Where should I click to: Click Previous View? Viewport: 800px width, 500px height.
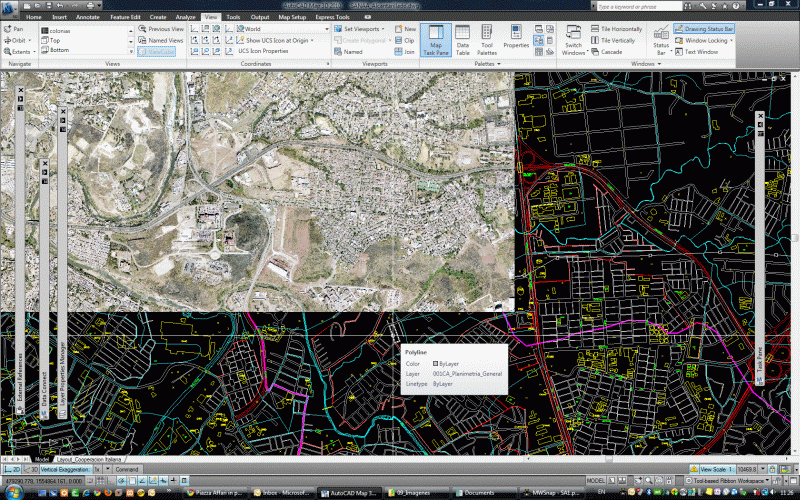161,29
